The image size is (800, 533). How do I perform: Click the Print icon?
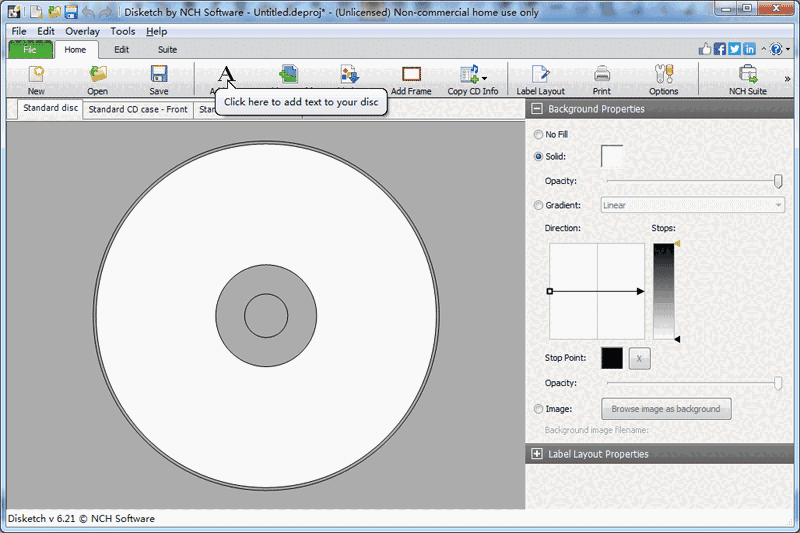click(602, 77)
